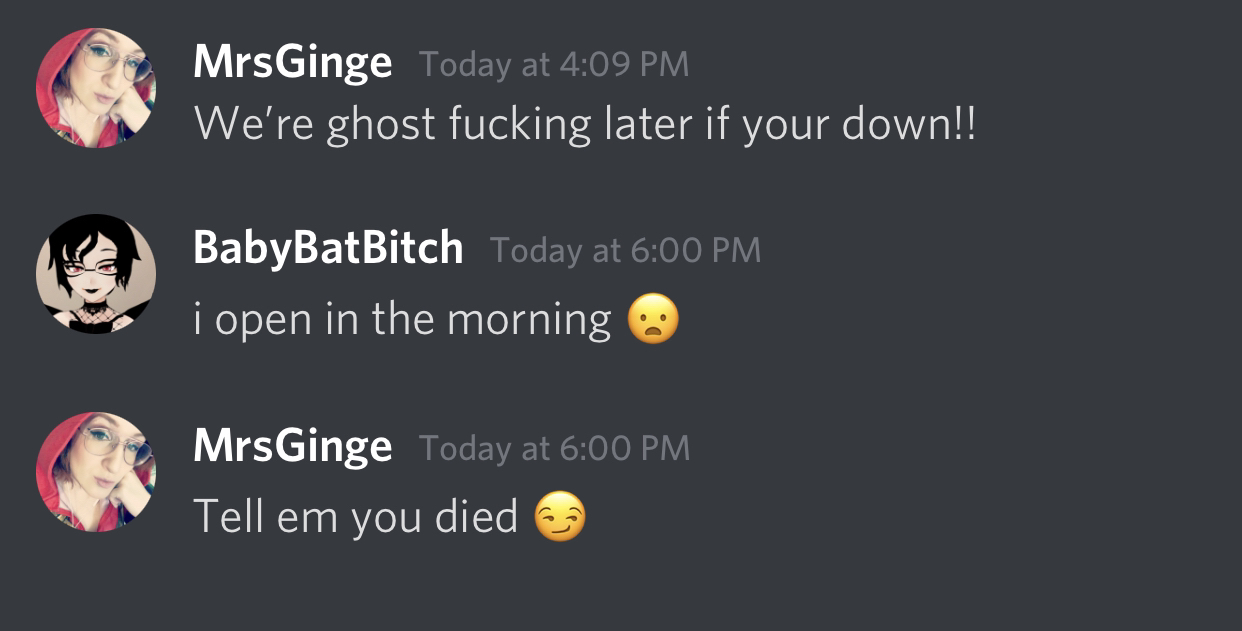Screen dimensions: 1242x631
Task: Click the "Today at 4:09 PM" timestamp
Action: click(554, 65)
